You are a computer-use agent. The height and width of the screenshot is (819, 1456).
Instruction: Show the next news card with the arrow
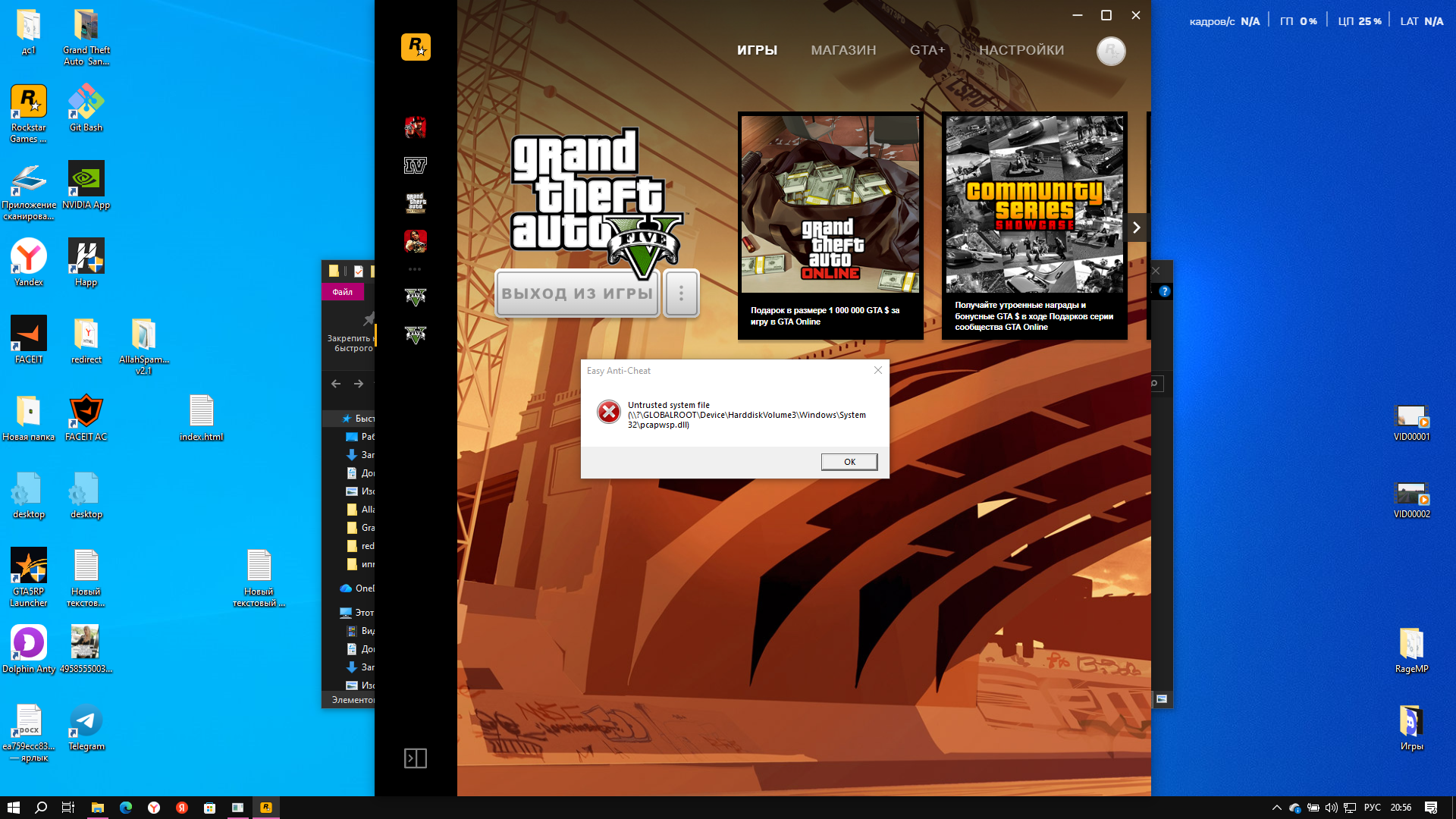[x=1136, y=227]
